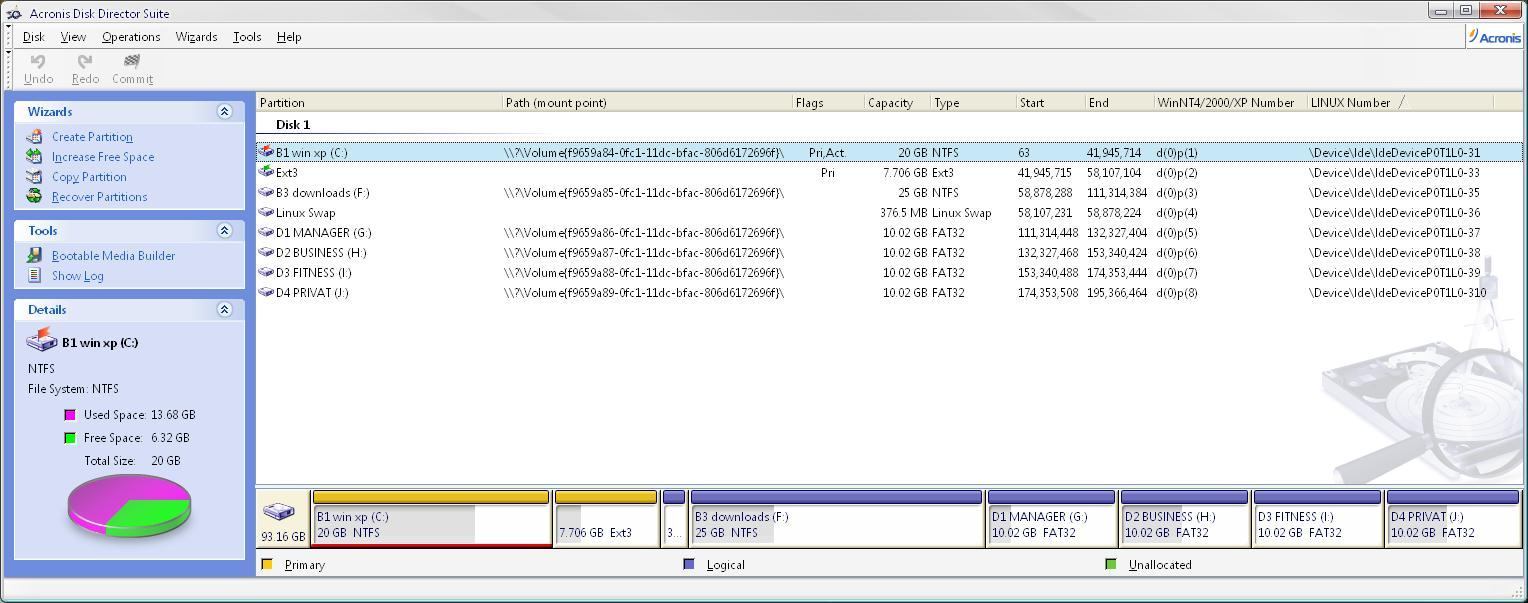Click the Path (mount point) column header
The height and width of the screenshot is (603, 1528).
(647, 102)
